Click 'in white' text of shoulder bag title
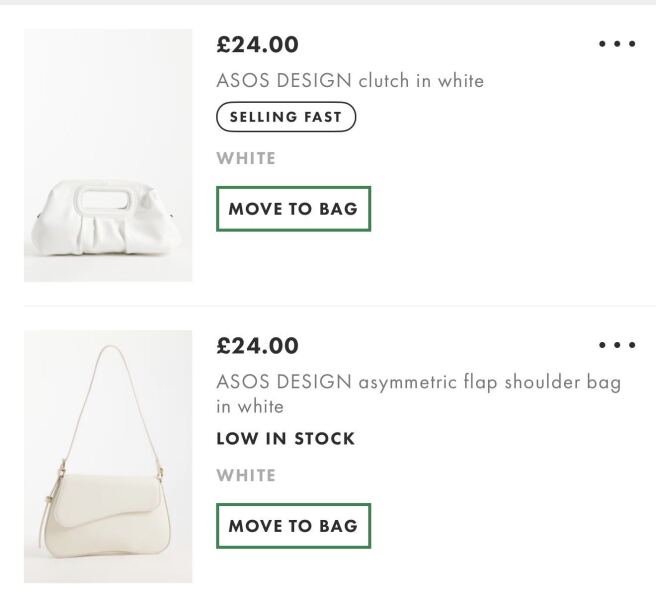Screen dimensions: 656x600 (250, 407)
